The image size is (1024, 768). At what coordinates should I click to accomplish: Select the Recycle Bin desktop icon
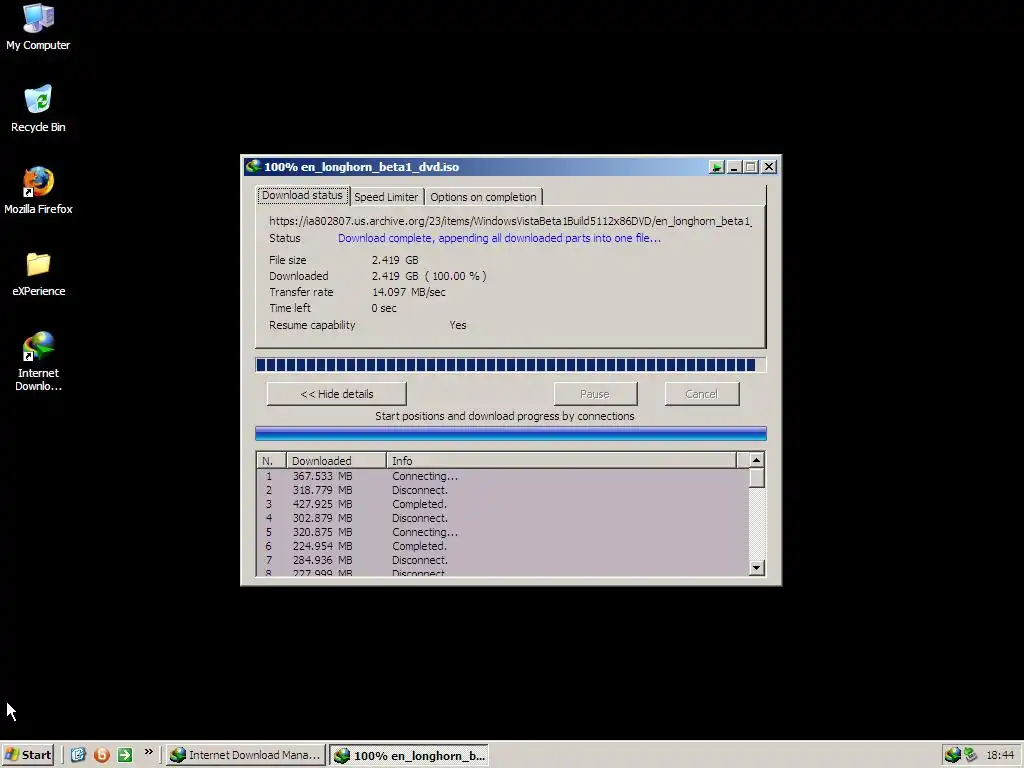coord(38,108)
